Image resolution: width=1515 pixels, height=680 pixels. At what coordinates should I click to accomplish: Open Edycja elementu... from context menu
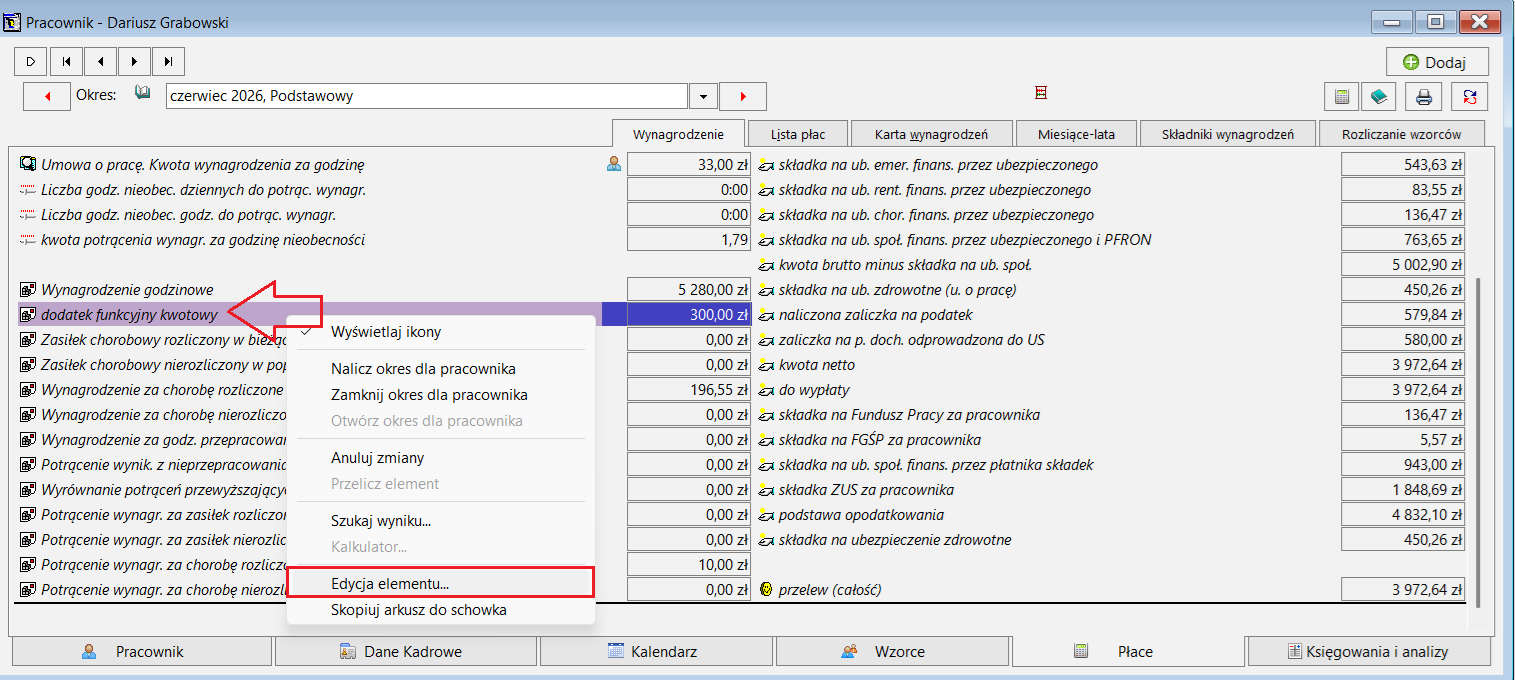[x=441, y=583]
